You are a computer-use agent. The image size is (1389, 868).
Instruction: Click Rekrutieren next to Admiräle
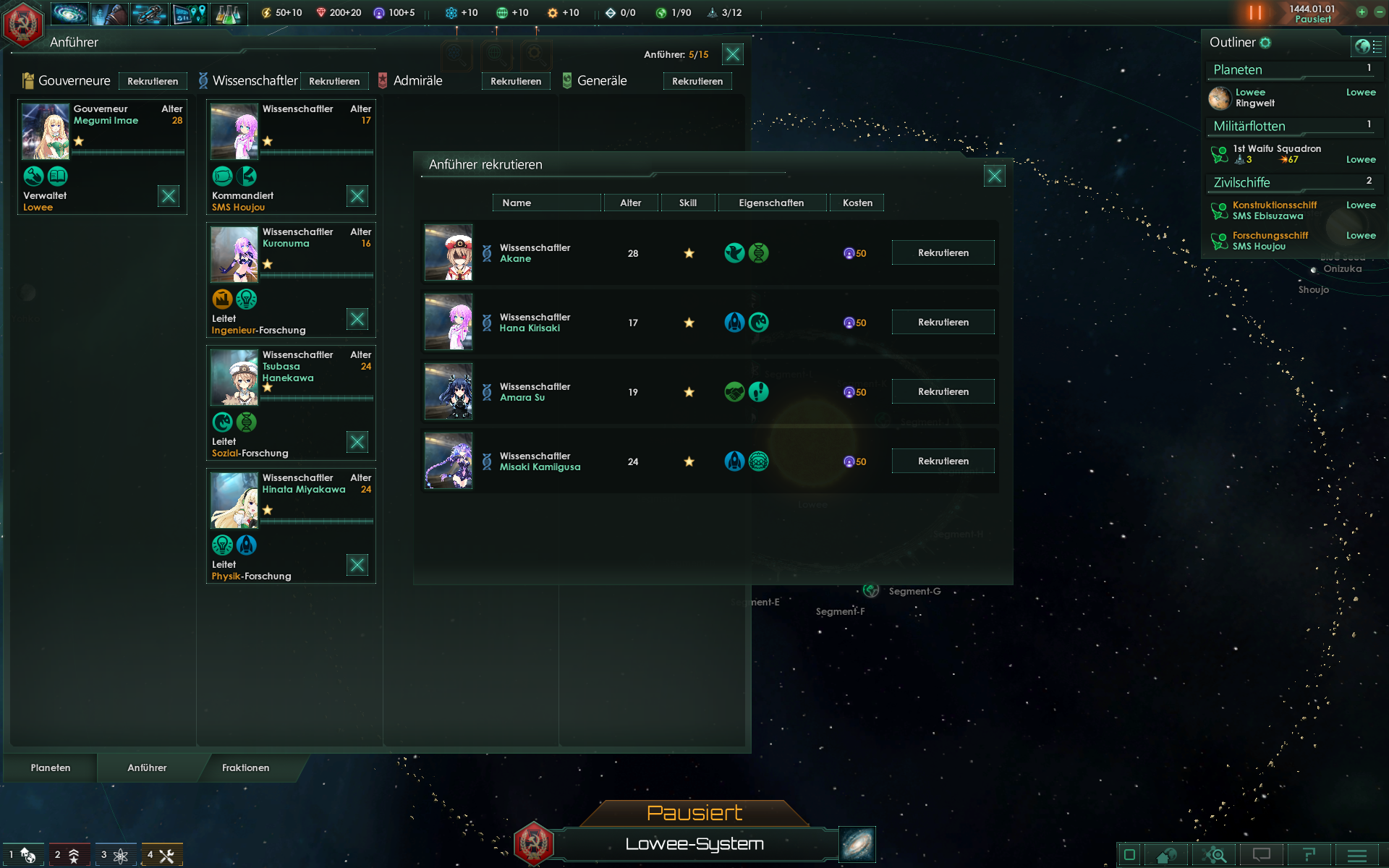point(516,81)
